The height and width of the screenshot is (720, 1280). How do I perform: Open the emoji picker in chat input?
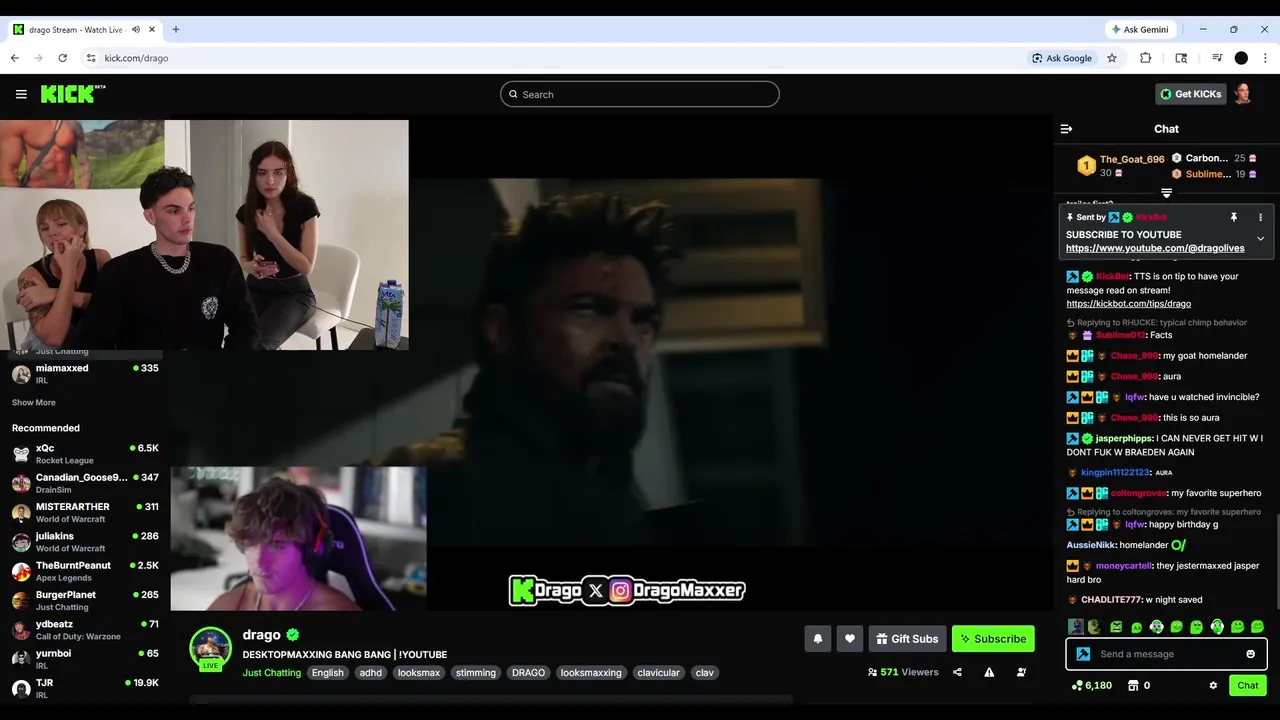click(1250, 654)
